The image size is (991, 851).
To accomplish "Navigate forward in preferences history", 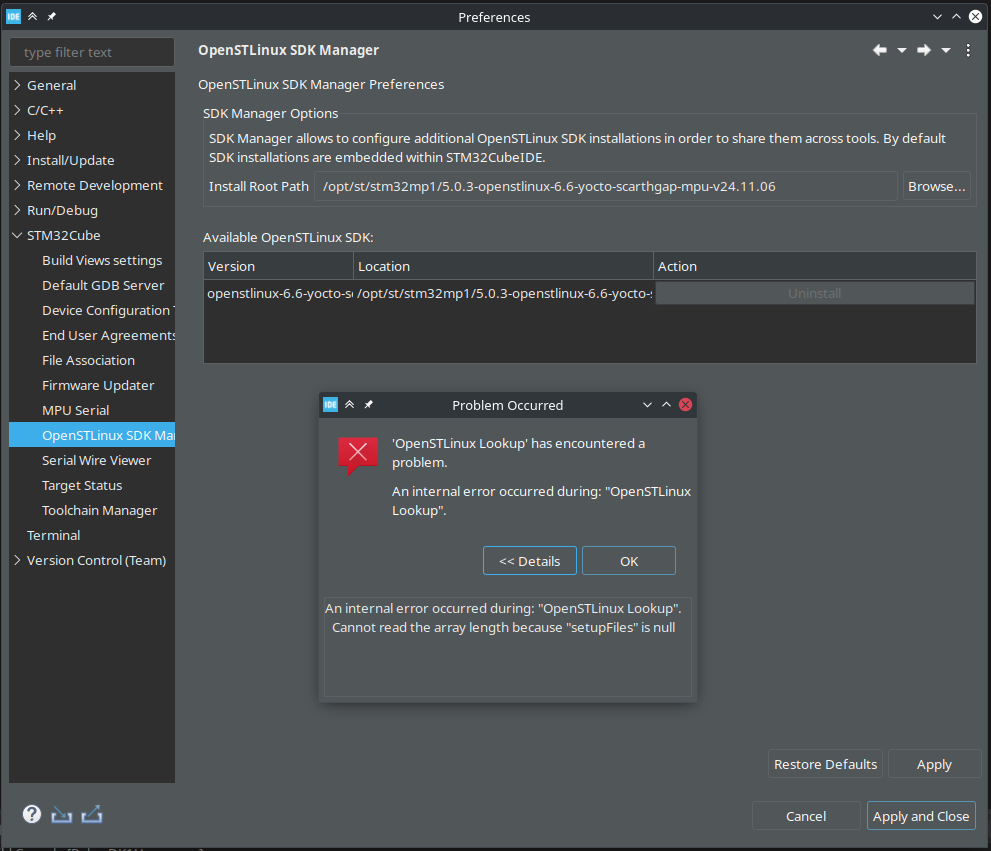I will (922, 50).
